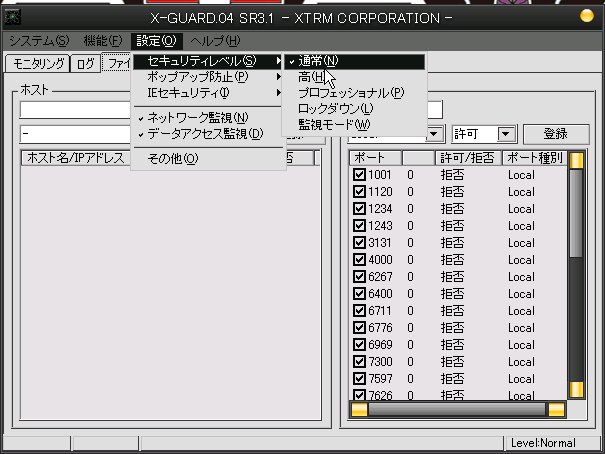Click the second host field containing a dash

point(75,134)
